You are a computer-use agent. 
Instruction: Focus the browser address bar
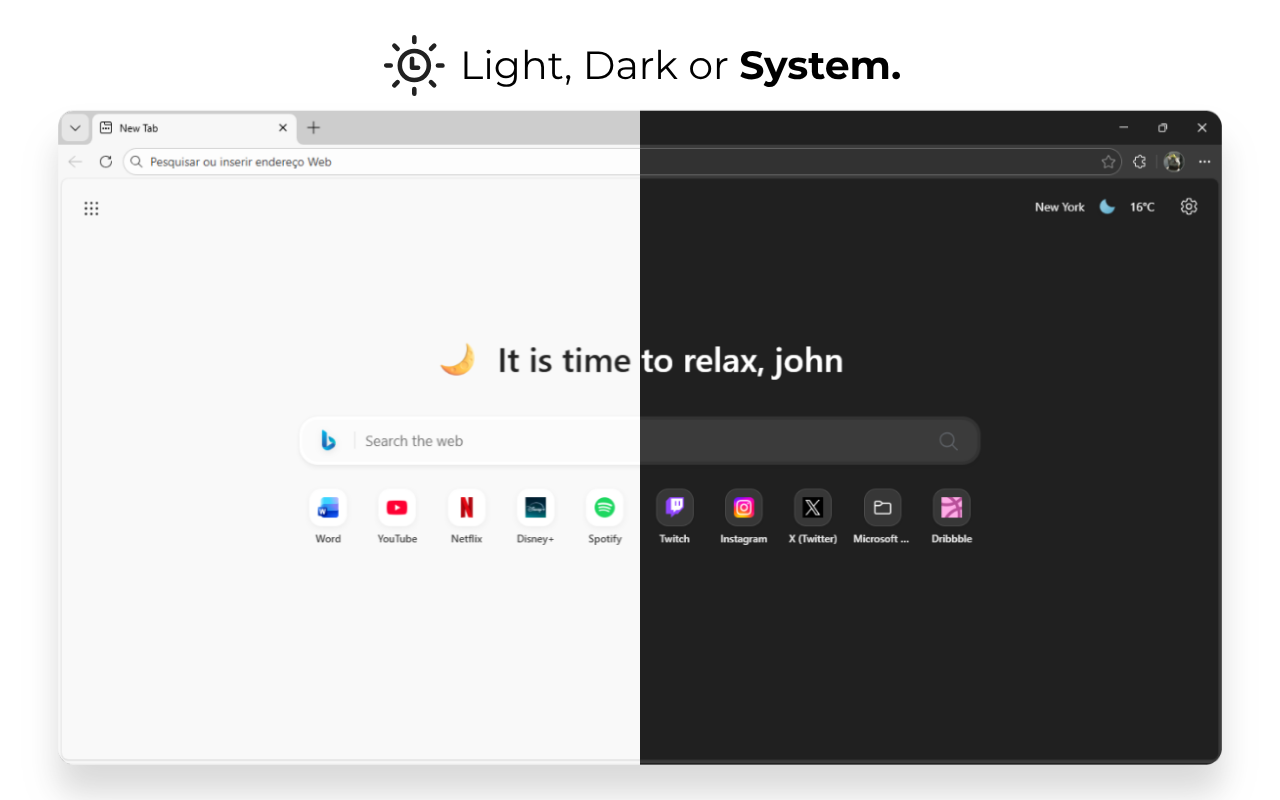point(622,162)
